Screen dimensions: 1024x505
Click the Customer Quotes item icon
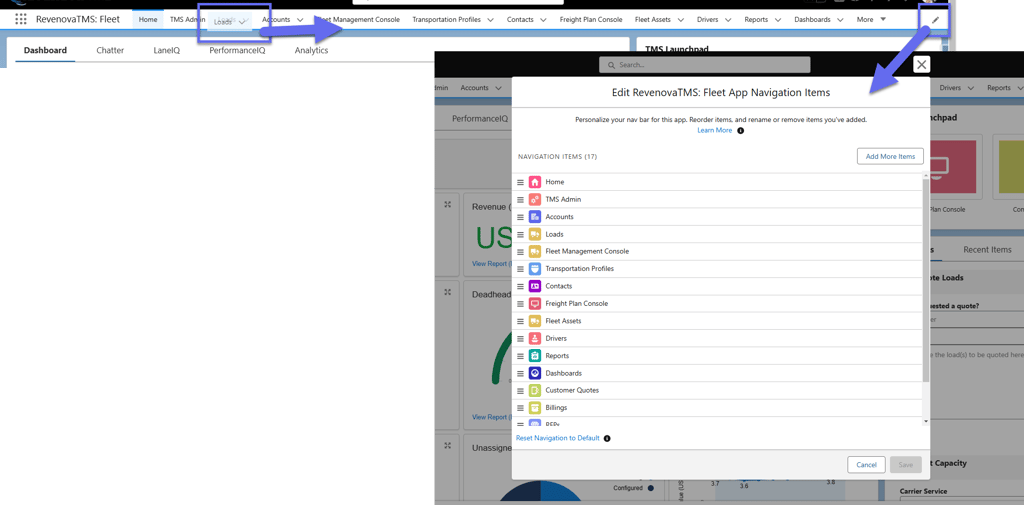[x=535, y=391]
